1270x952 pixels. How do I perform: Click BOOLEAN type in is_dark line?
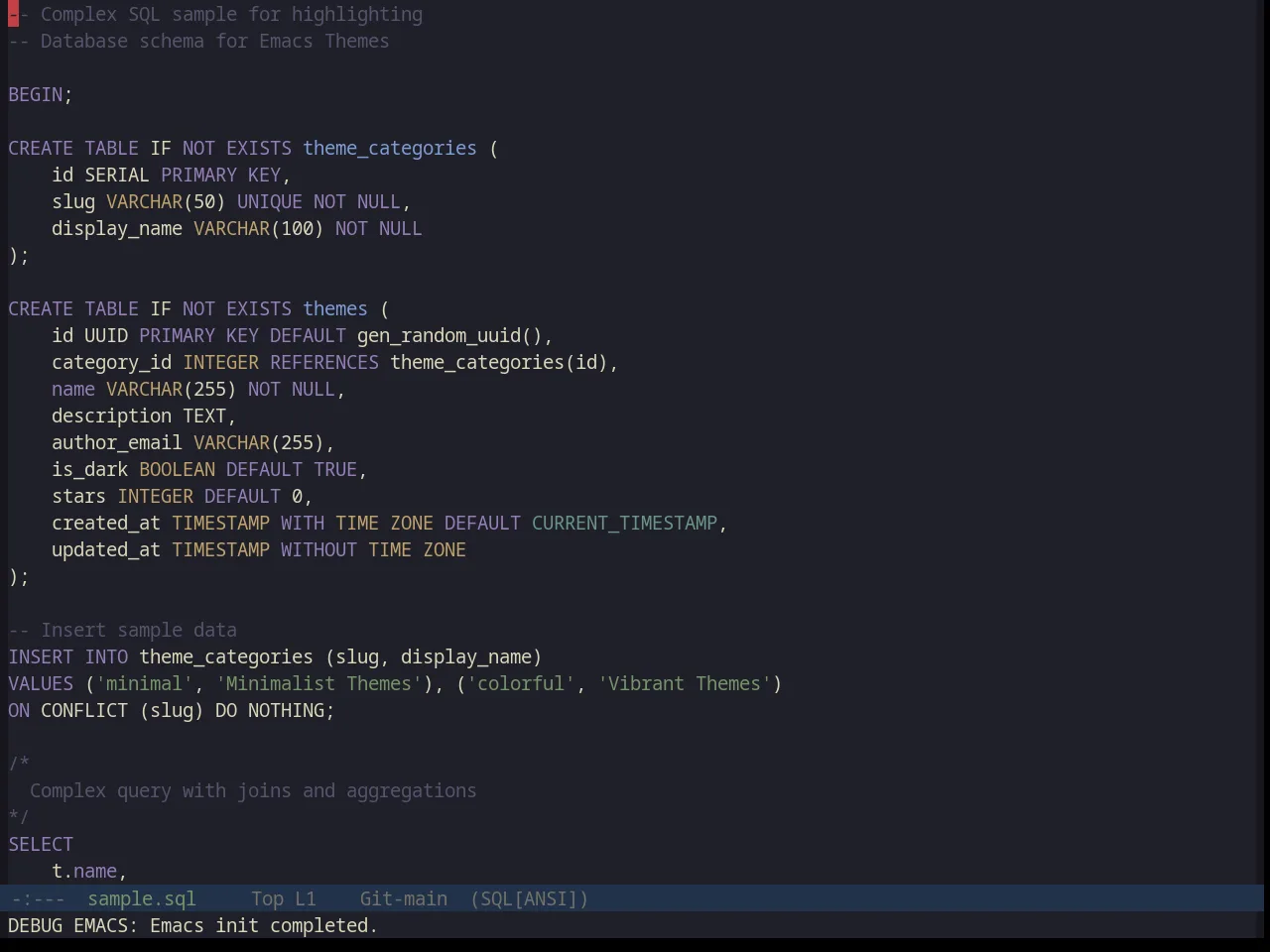(x=177, y=469)
